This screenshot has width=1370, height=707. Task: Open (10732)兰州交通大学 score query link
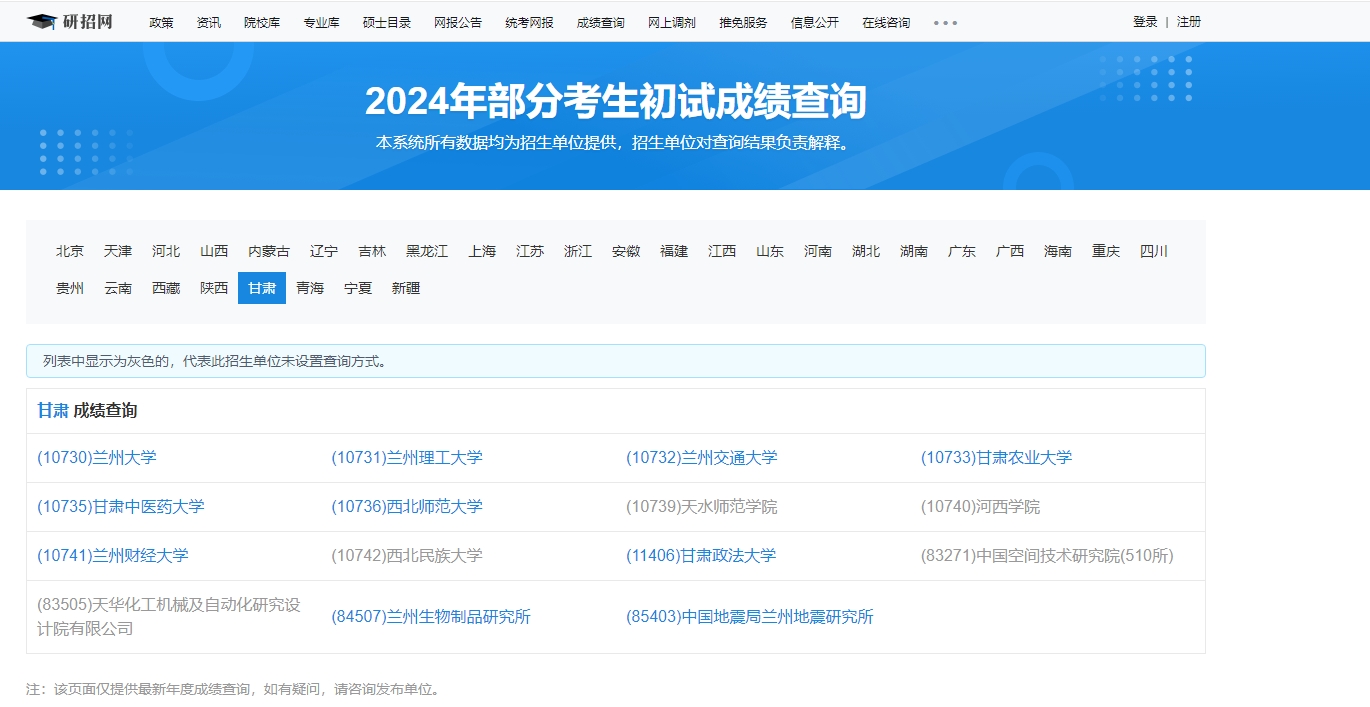pos(702,458)
